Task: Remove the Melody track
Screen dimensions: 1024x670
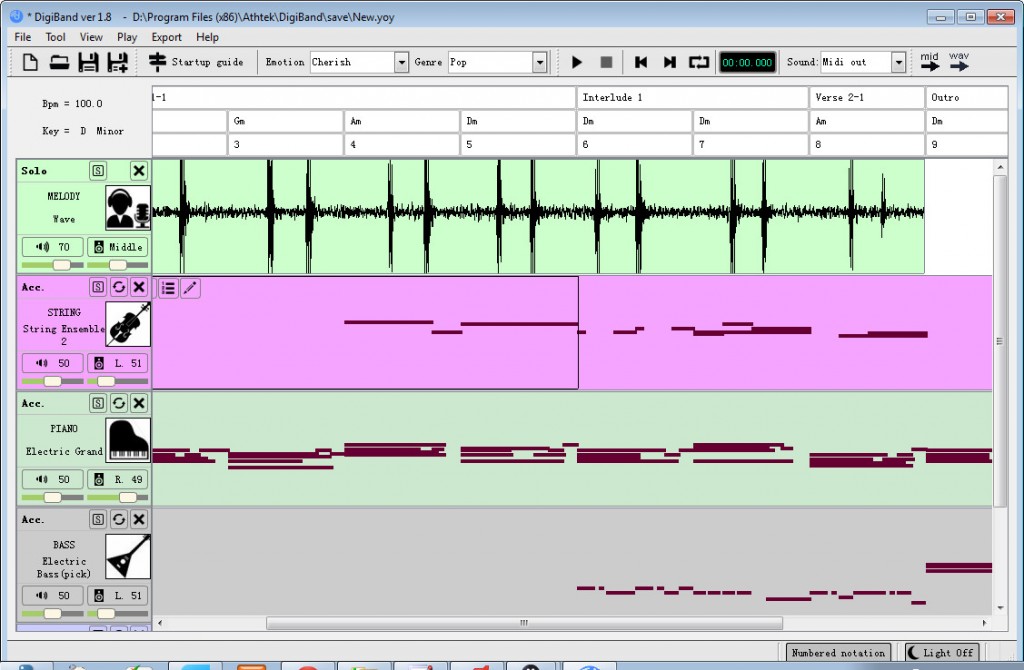Action: [x=138, y=171]
